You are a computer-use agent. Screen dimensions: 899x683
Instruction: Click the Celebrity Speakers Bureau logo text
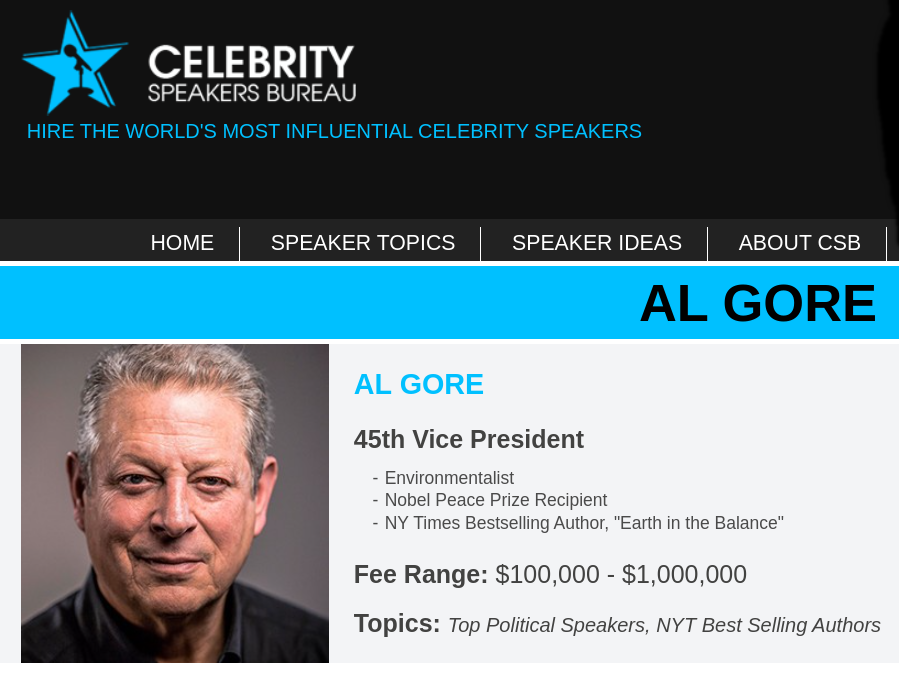252,74
